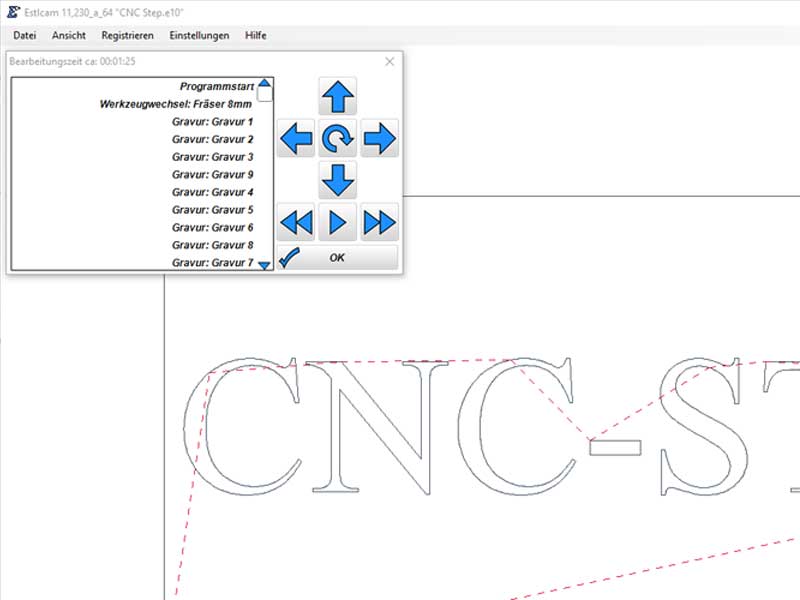This screenshot has height=600, width=800.
Task: Open the Datei menu
Action: coord(24,35)
